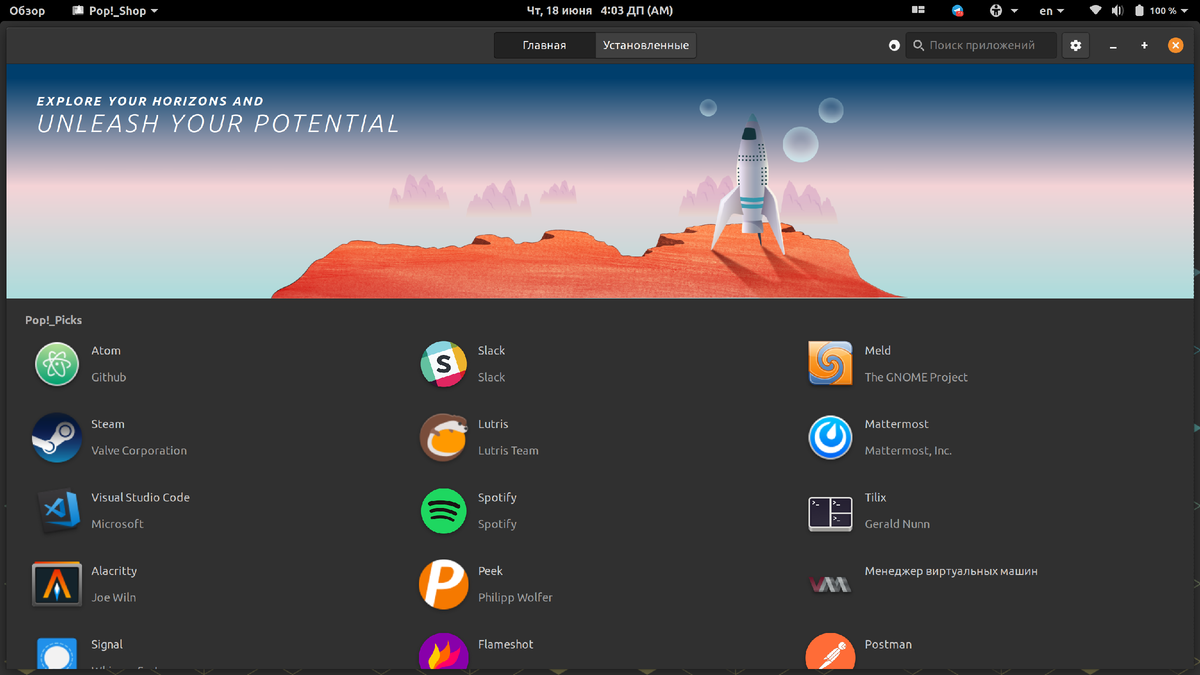This screenshot has width=1200, height=675.
Task: Open the 100 % system menu arrow
Action: [x=1185, y=11]
